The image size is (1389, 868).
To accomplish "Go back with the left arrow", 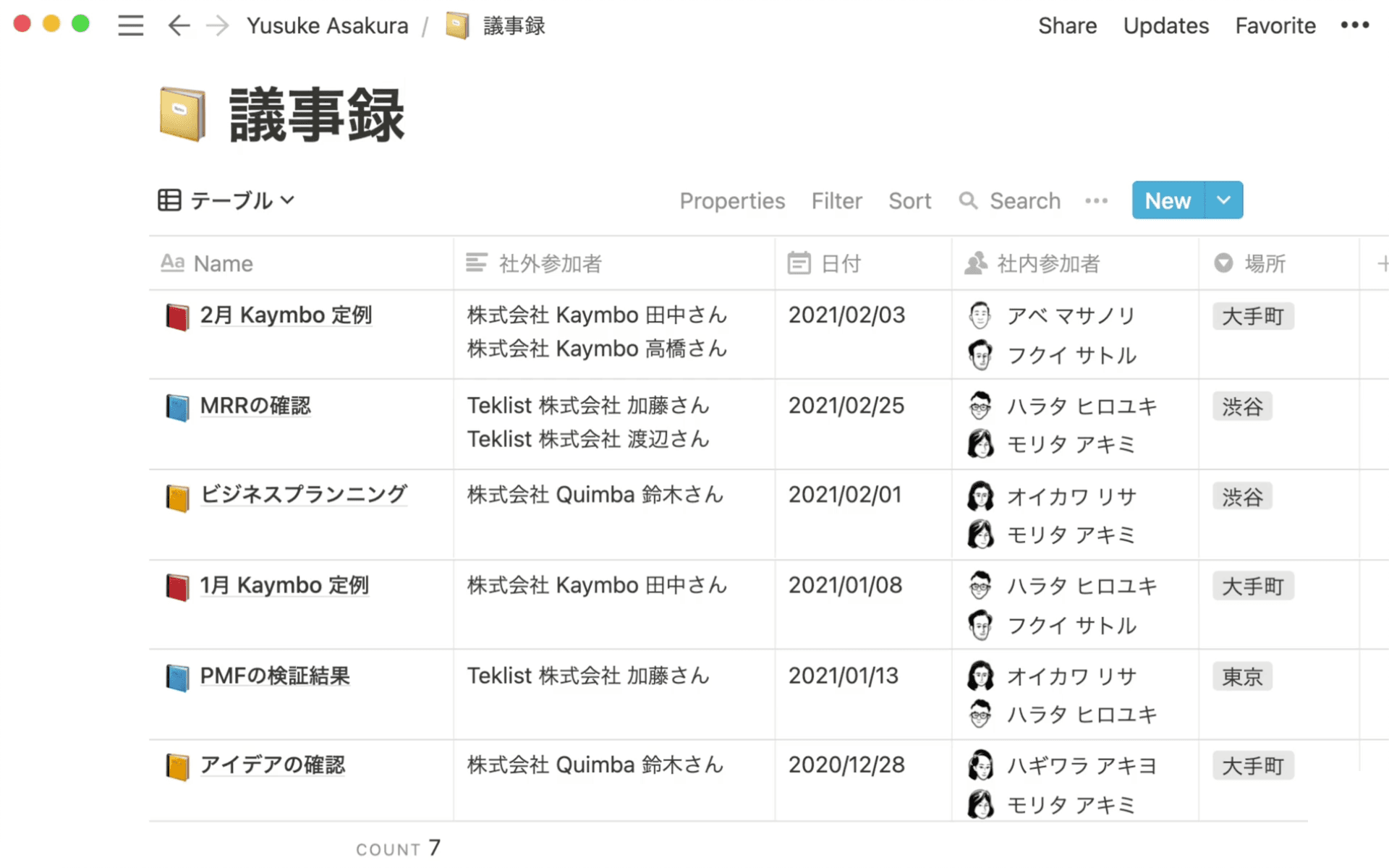I will [178, 25].
